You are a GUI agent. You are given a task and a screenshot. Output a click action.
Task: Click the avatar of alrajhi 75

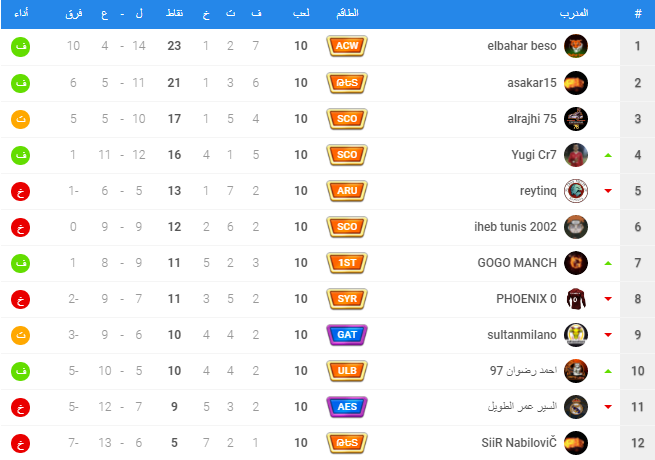point(576,118)
